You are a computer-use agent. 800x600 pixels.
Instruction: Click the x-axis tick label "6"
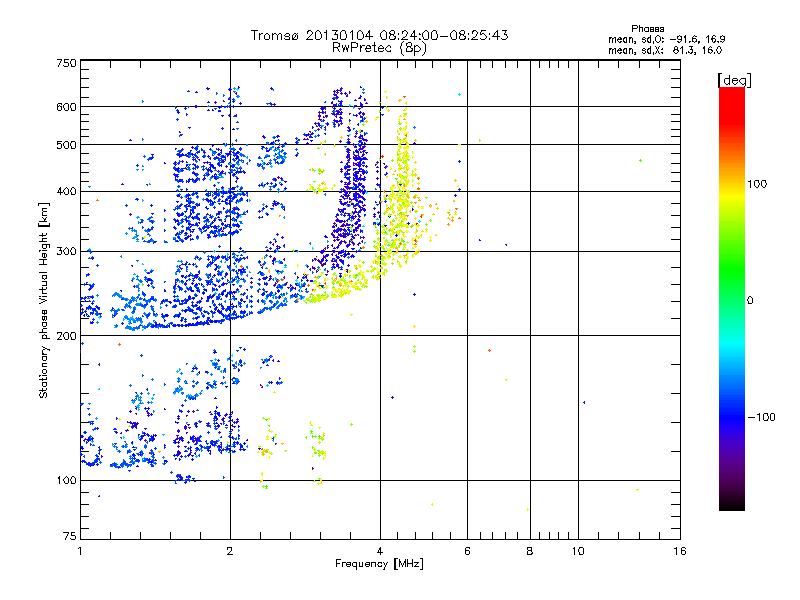467,551
